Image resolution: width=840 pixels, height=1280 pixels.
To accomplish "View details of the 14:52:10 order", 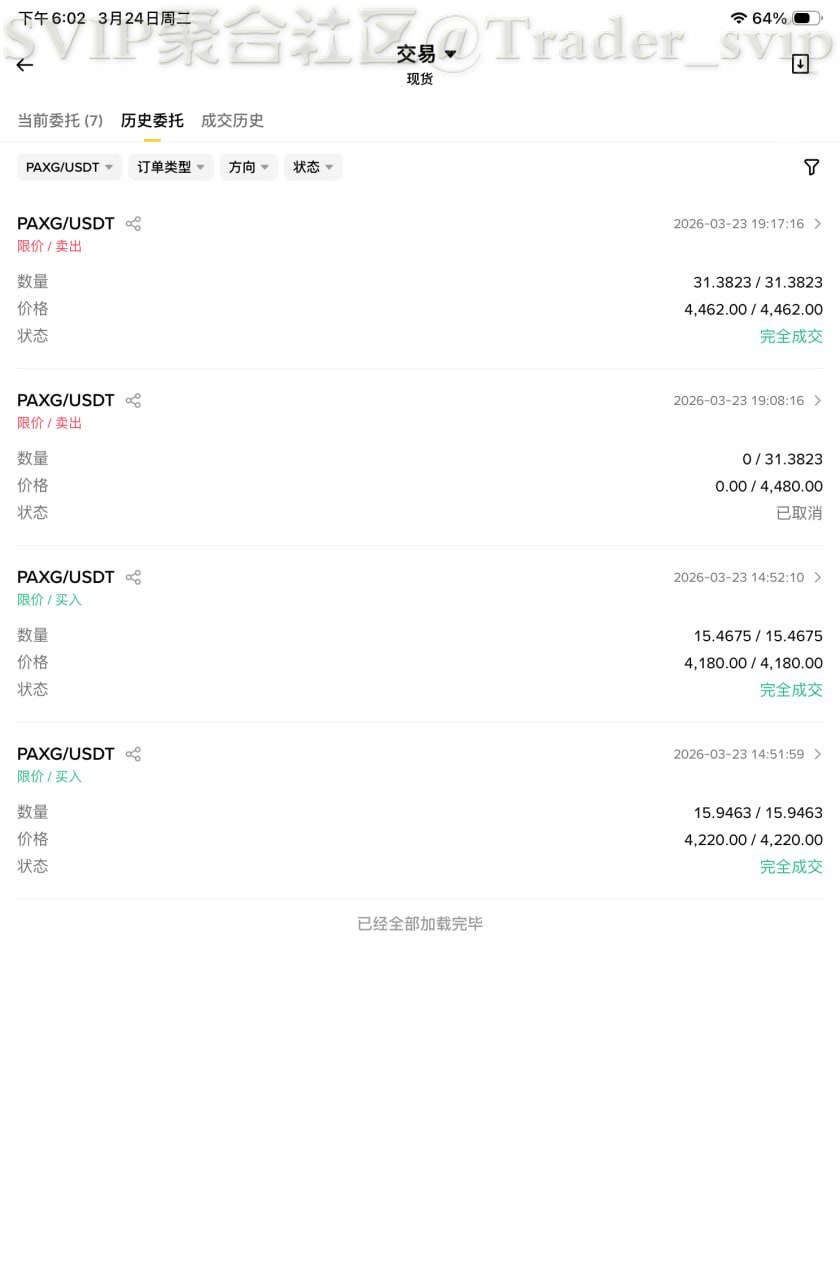I will (x=817, y=577).
